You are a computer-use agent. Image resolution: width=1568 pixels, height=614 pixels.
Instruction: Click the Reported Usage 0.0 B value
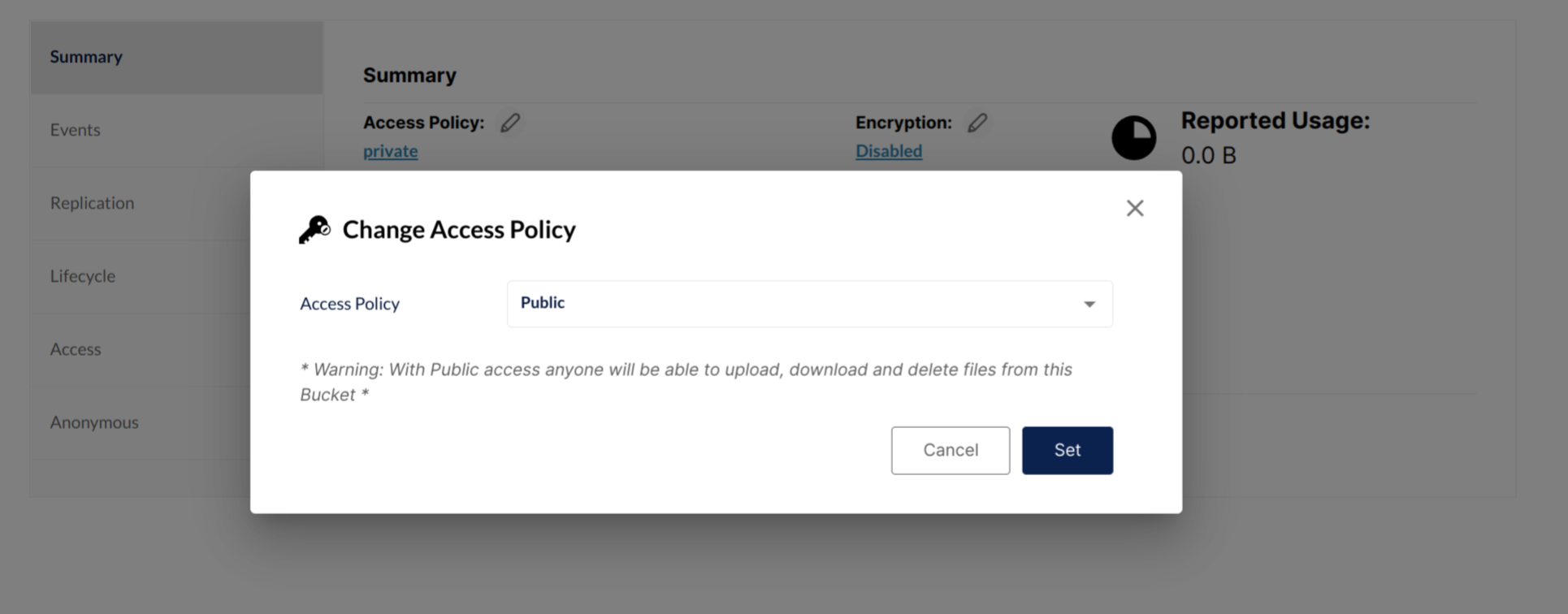(1208, 155)
